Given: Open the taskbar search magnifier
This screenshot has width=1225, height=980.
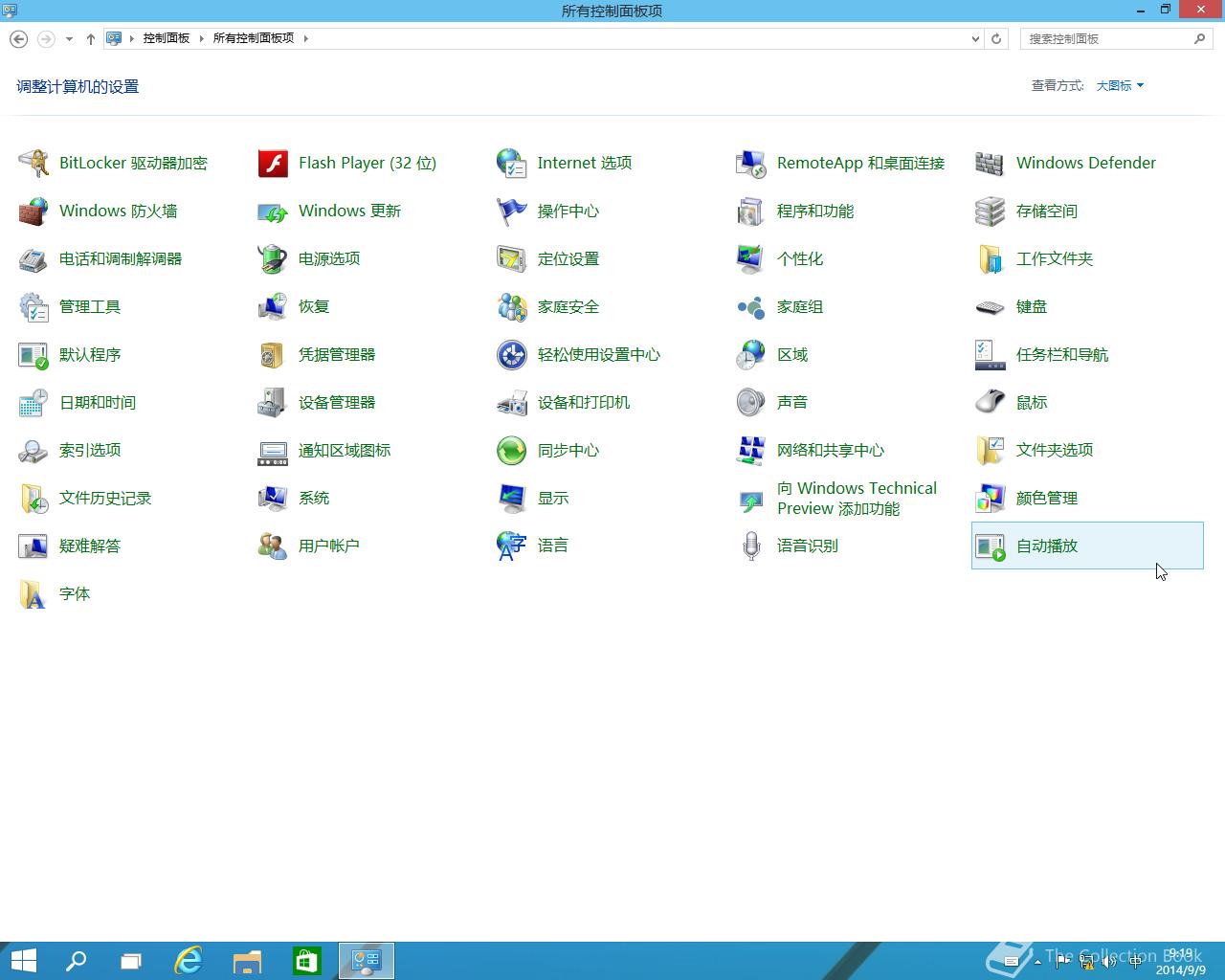Looking at the screenshot, I should click(76, 961).
